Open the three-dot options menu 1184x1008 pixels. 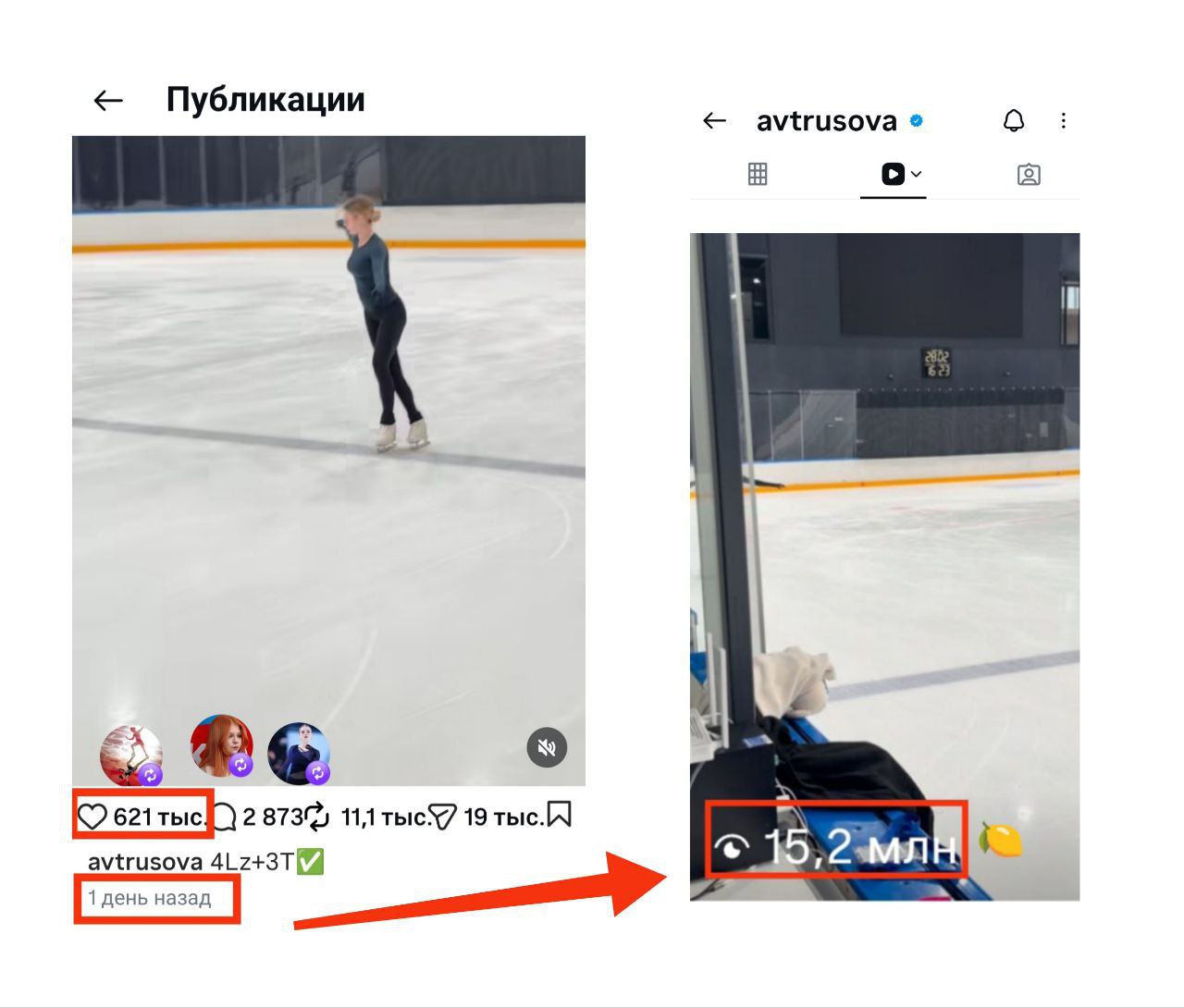pyautogui.click(x=1064, y=121)
